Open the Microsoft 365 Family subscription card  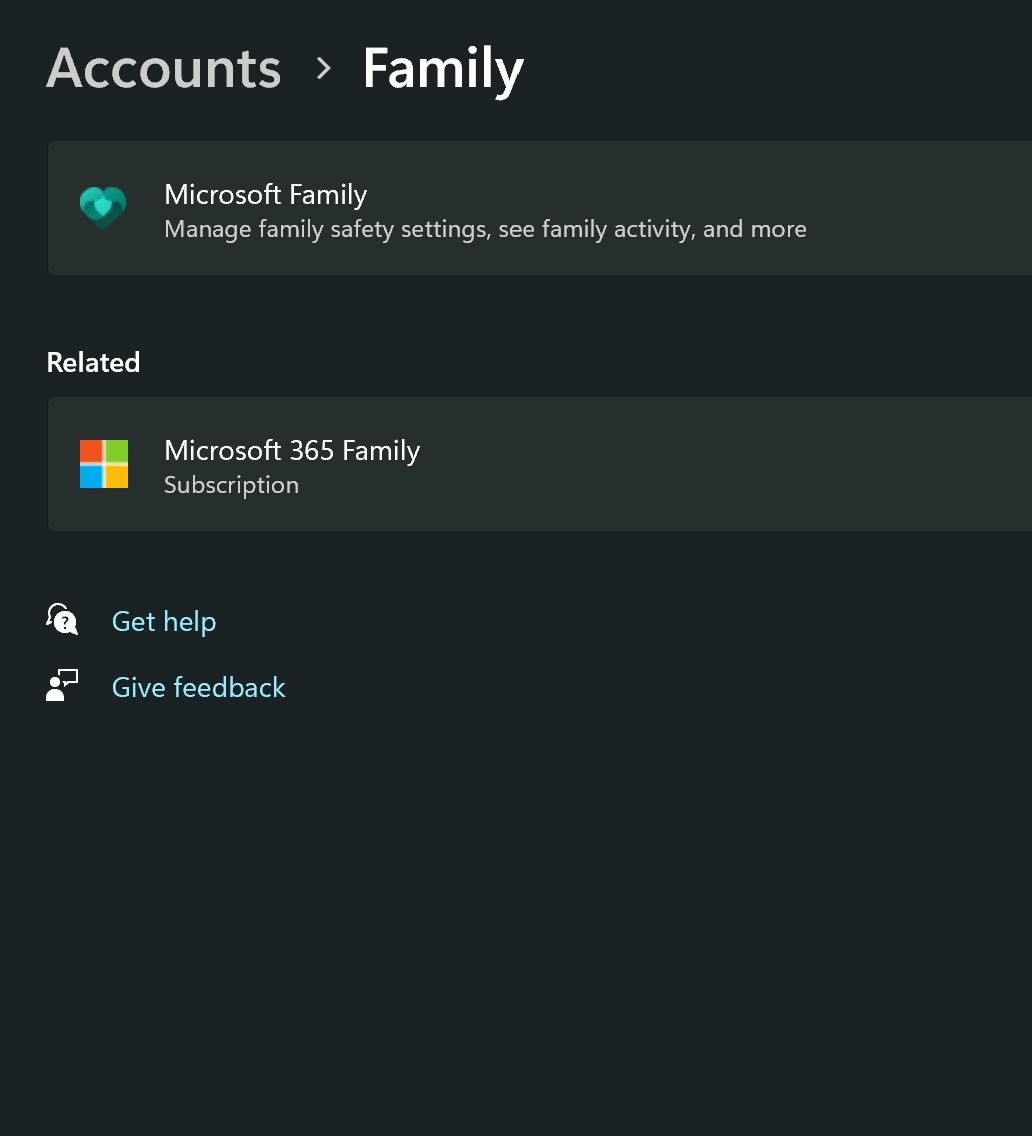click(x=500, y=464)
